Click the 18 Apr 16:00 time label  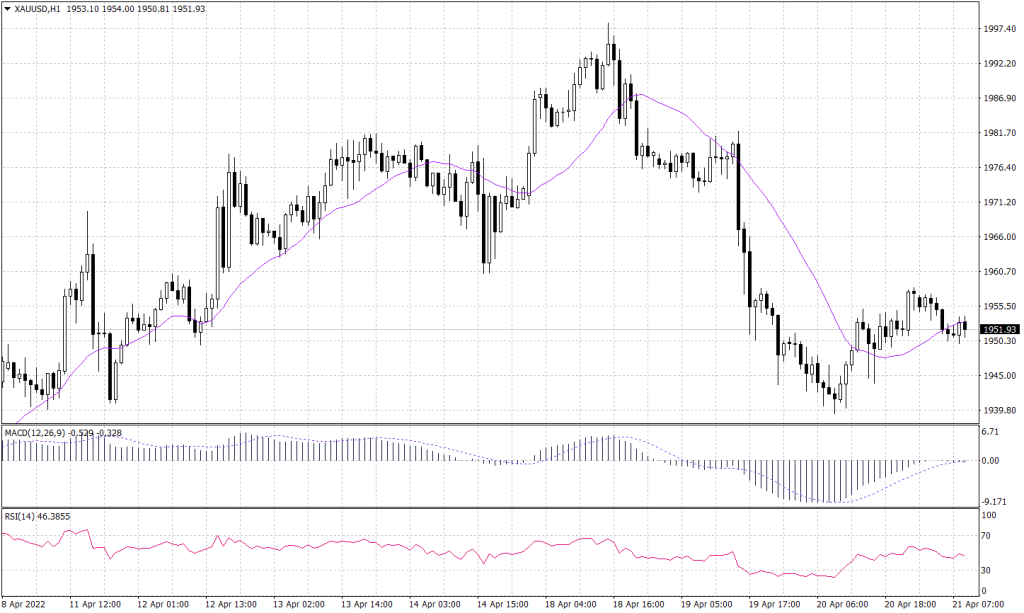639,605
